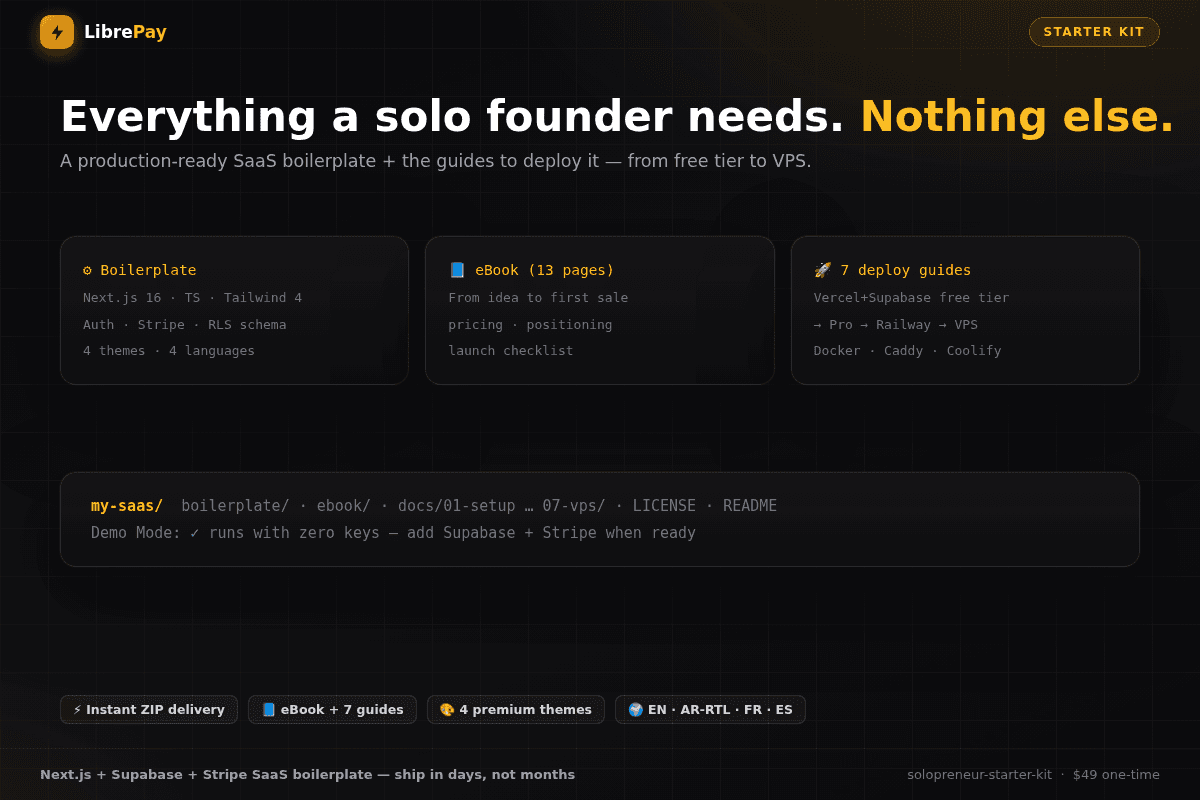The image size is (1200, 800).
Task: Open the STARTER KIT badge
Action: click(1094, 32)
